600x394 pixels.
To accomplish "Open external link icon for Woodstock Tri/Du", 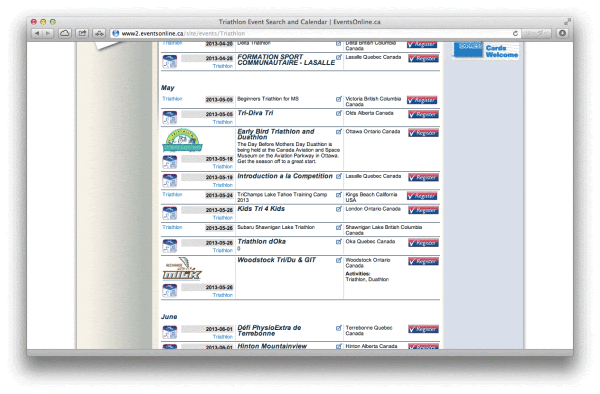I will (339, 260).
